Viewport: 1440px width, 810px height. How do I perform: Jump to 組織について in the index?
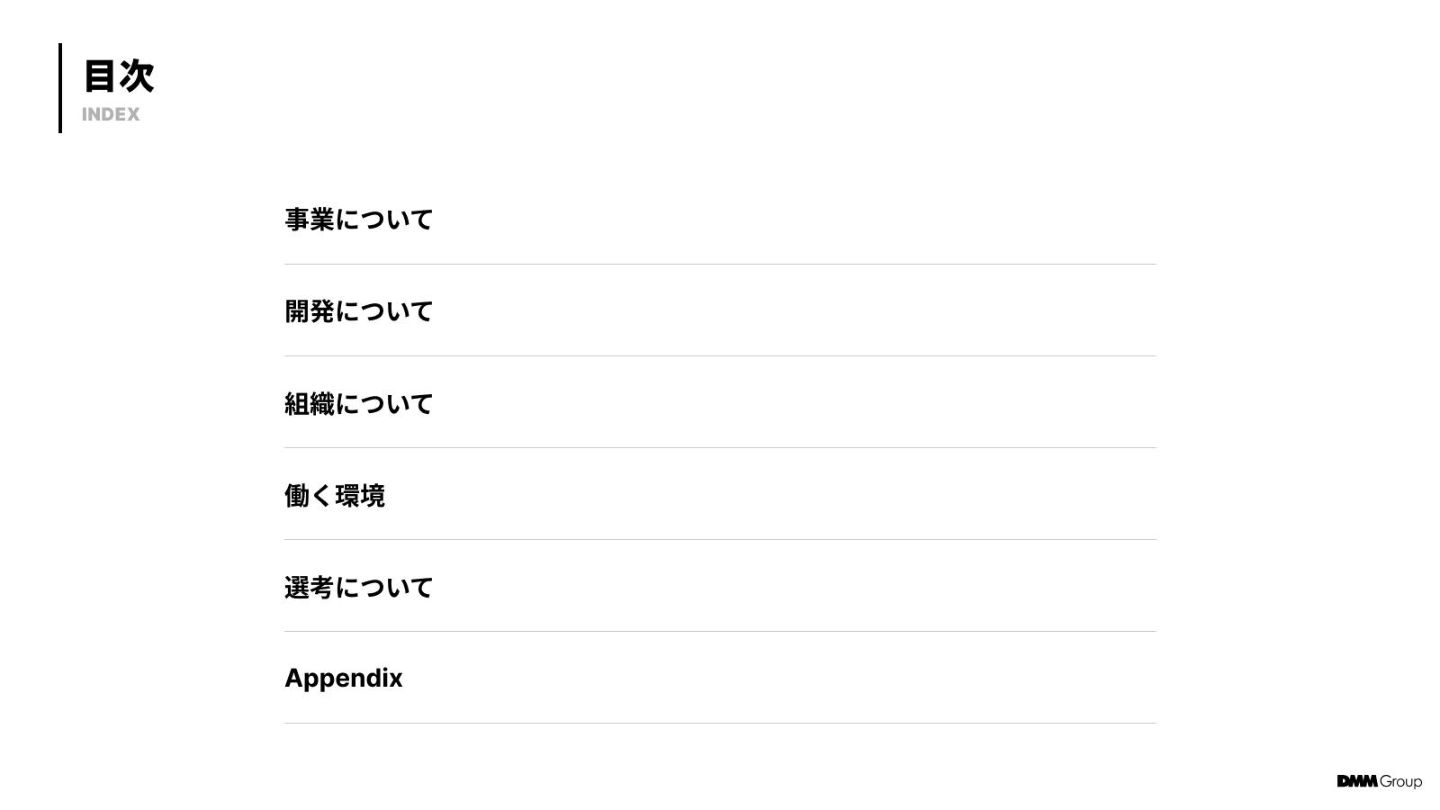click(358, 403)
